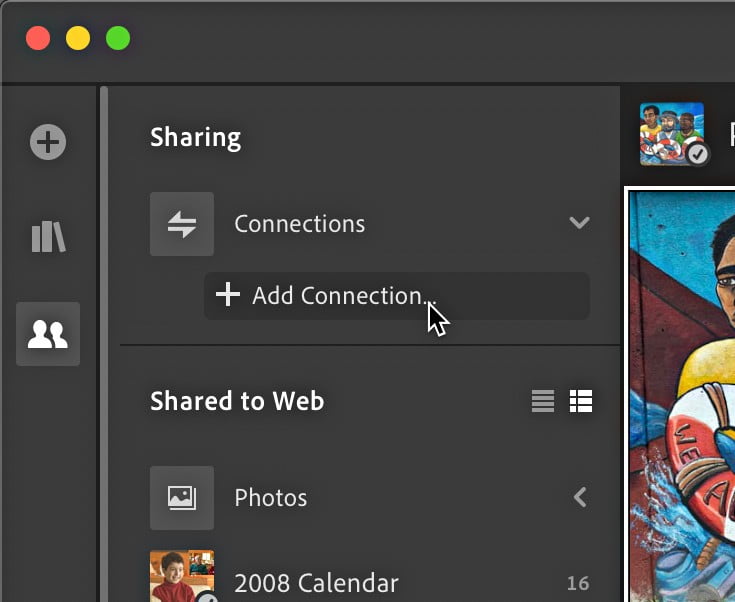Minimize the window with the yellow button
Screen dimensions: 735x602
tap(78, 39)
